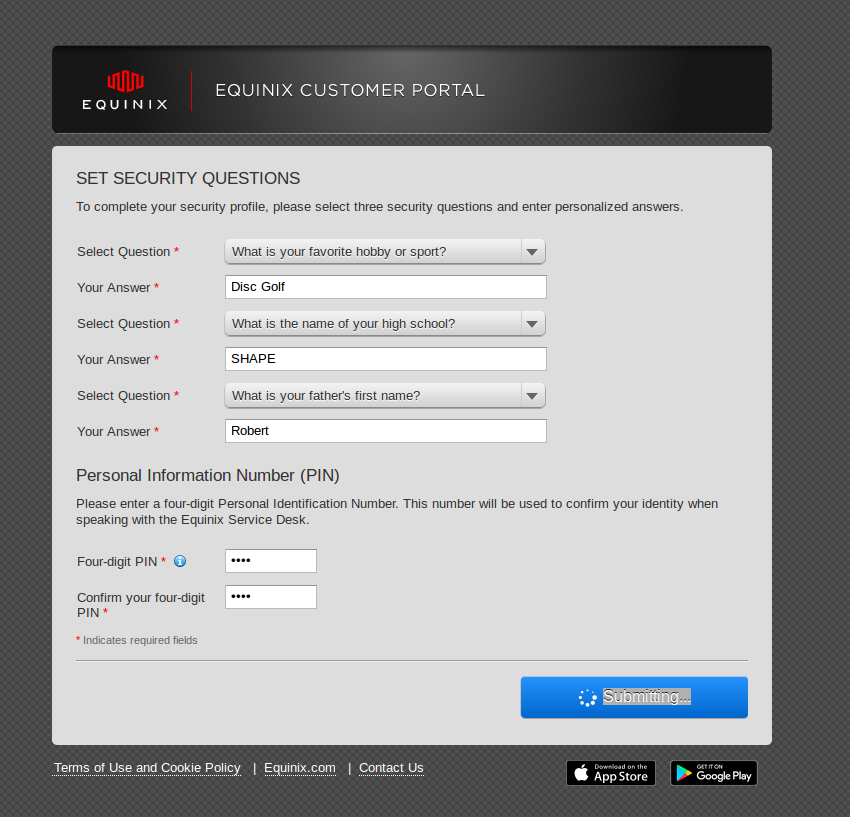Click the answer field containing Disc Golf

tap(385, 287)
